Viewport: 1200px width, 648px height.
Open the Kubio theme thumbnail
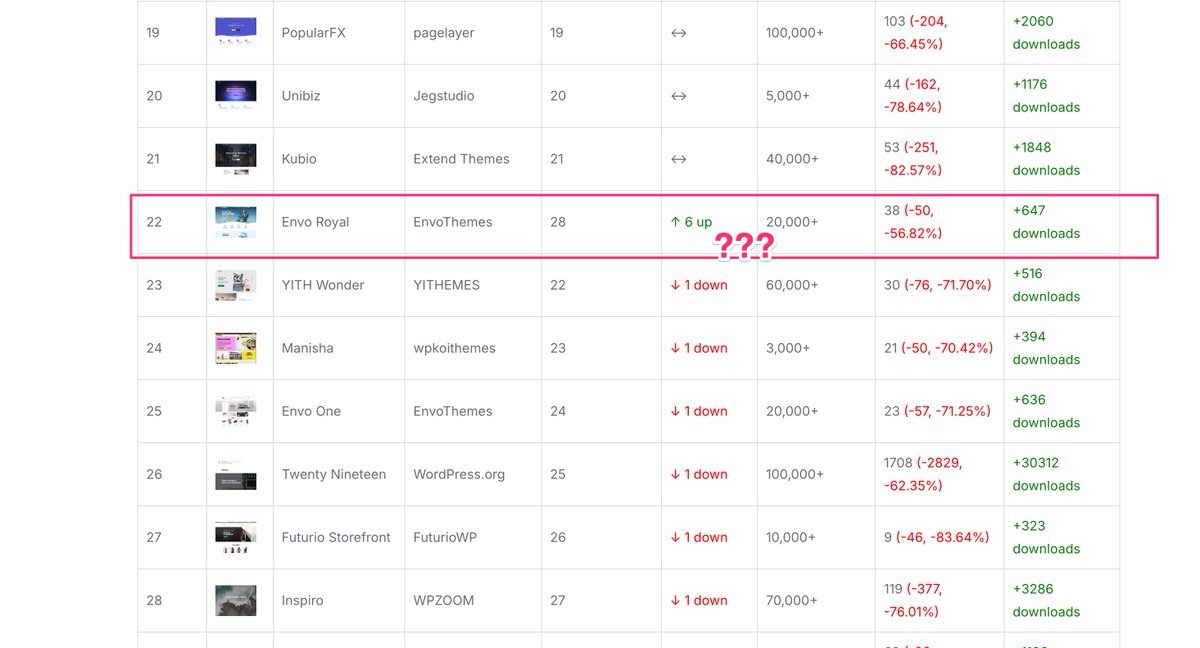coord(236,158)
